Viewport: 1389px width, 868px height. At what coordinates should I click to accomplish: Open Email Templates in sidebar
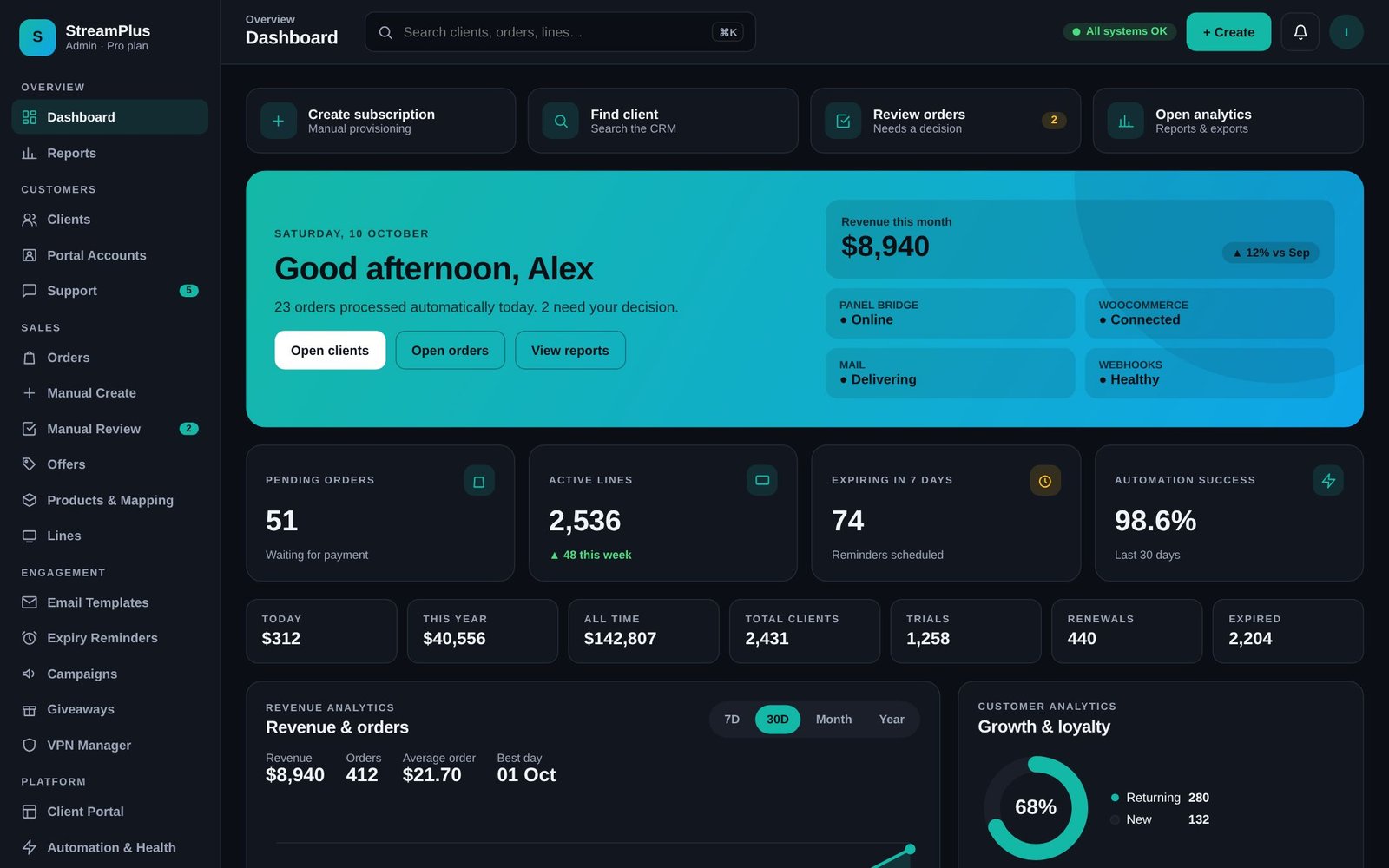[110, 602]
